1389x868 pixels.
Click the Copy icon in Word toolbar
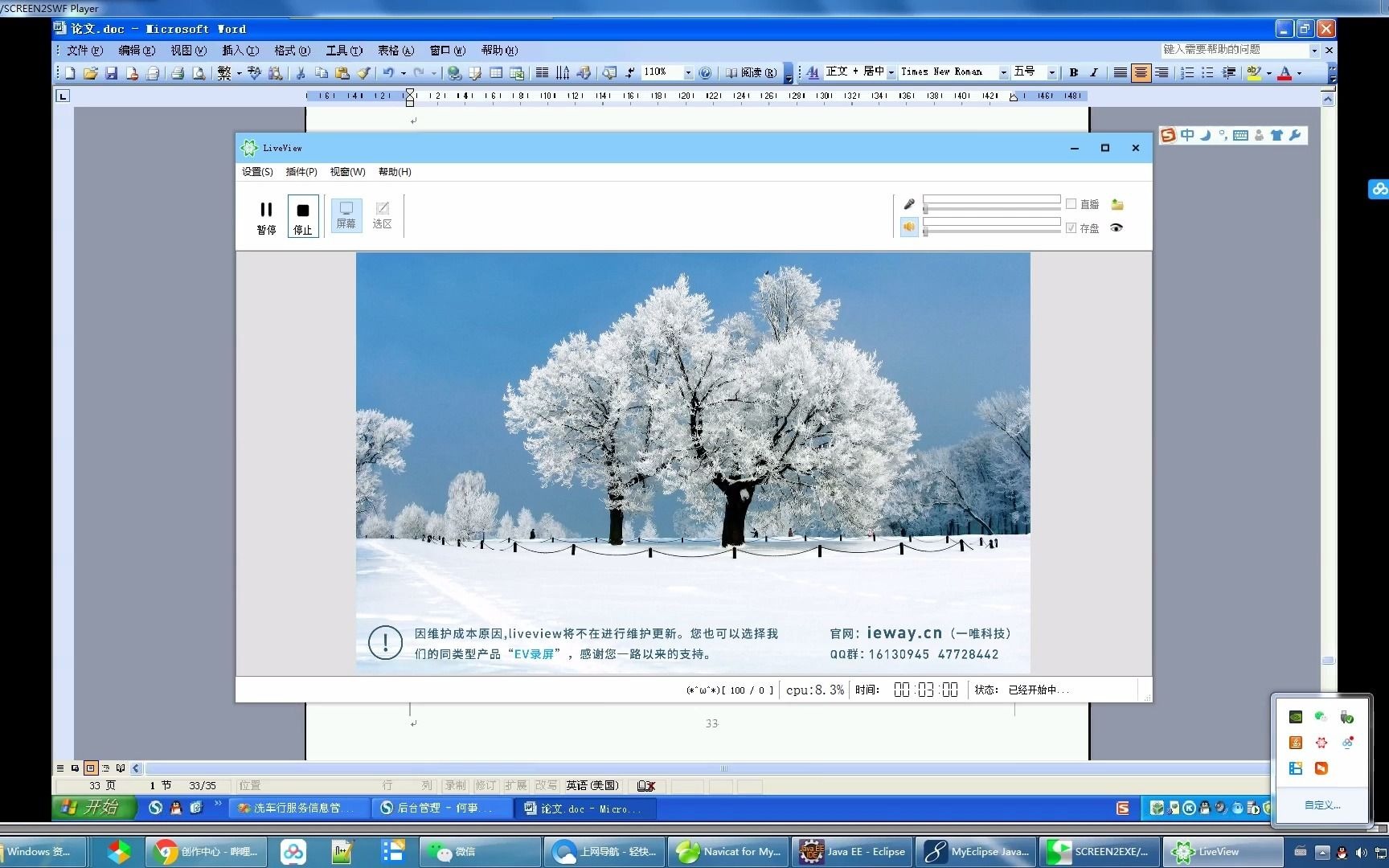click(322, 73)
